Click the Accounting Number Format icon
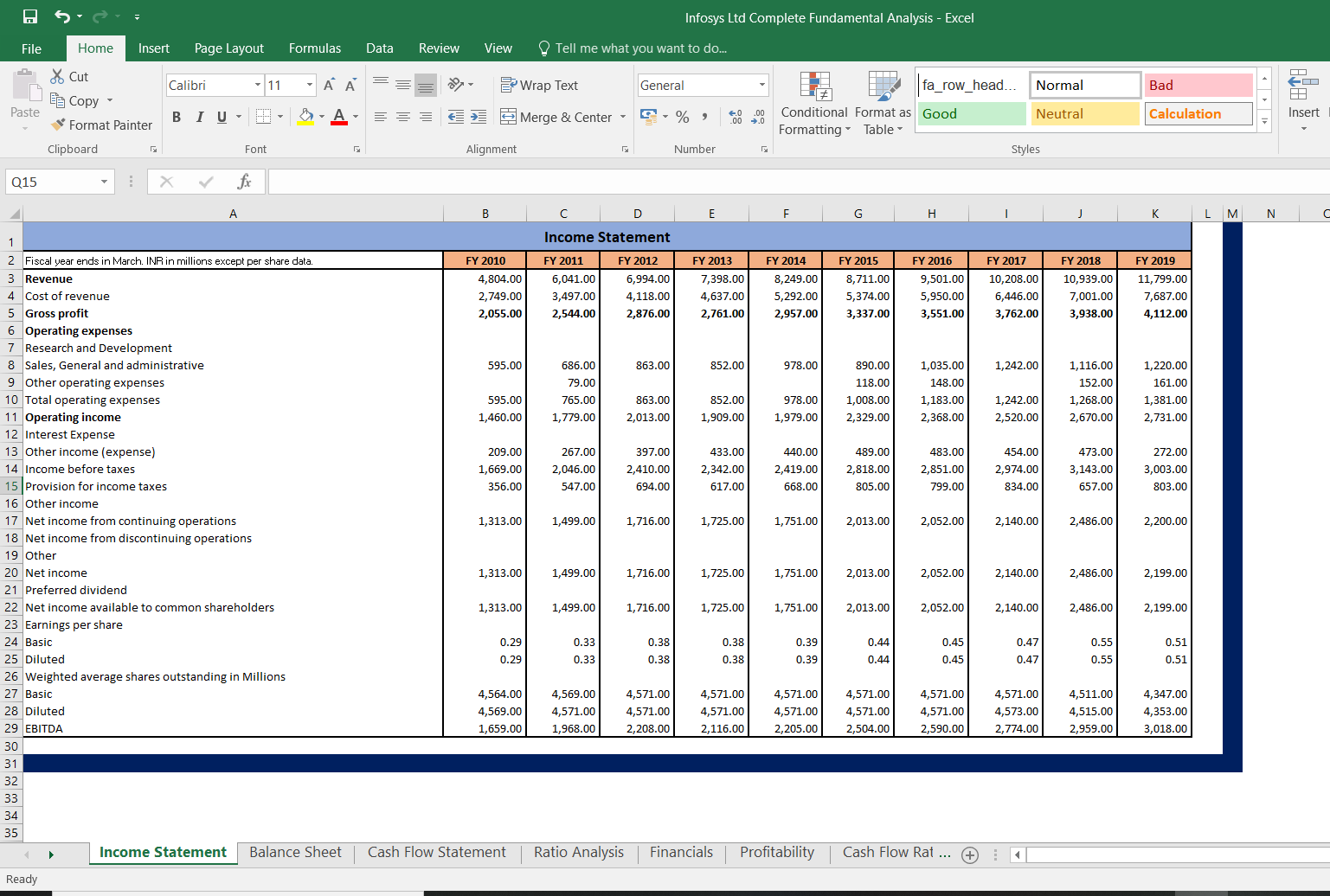 click(x=648, y=116)
